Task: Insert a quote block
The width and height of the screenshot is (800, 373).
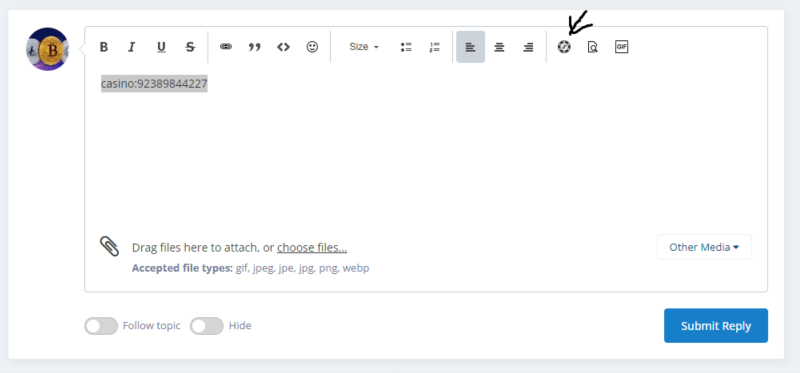Action: tap(254, 47)
